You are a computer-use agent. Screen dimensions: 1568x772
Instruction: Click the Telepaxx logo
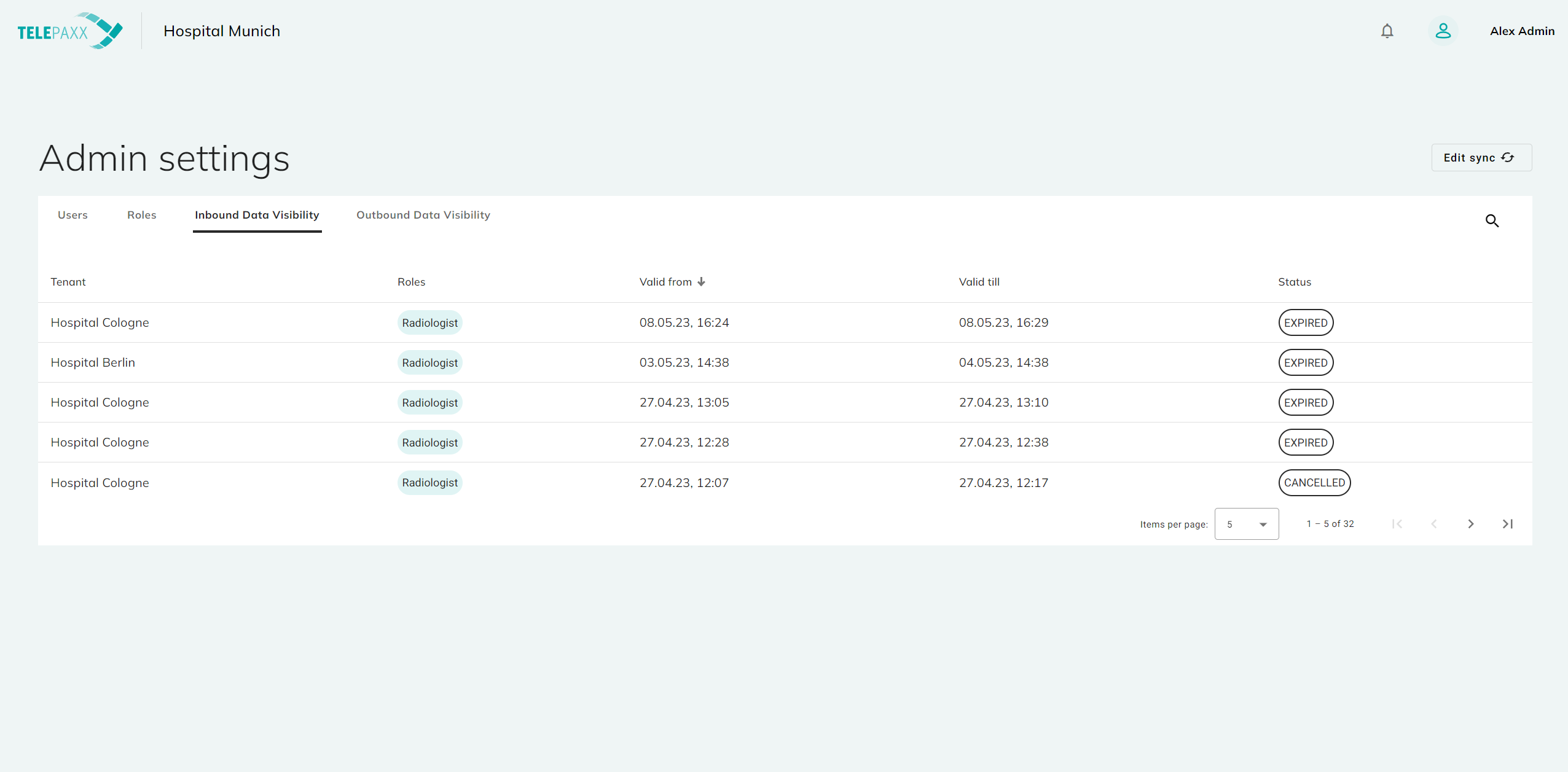(x=69, y=31)
